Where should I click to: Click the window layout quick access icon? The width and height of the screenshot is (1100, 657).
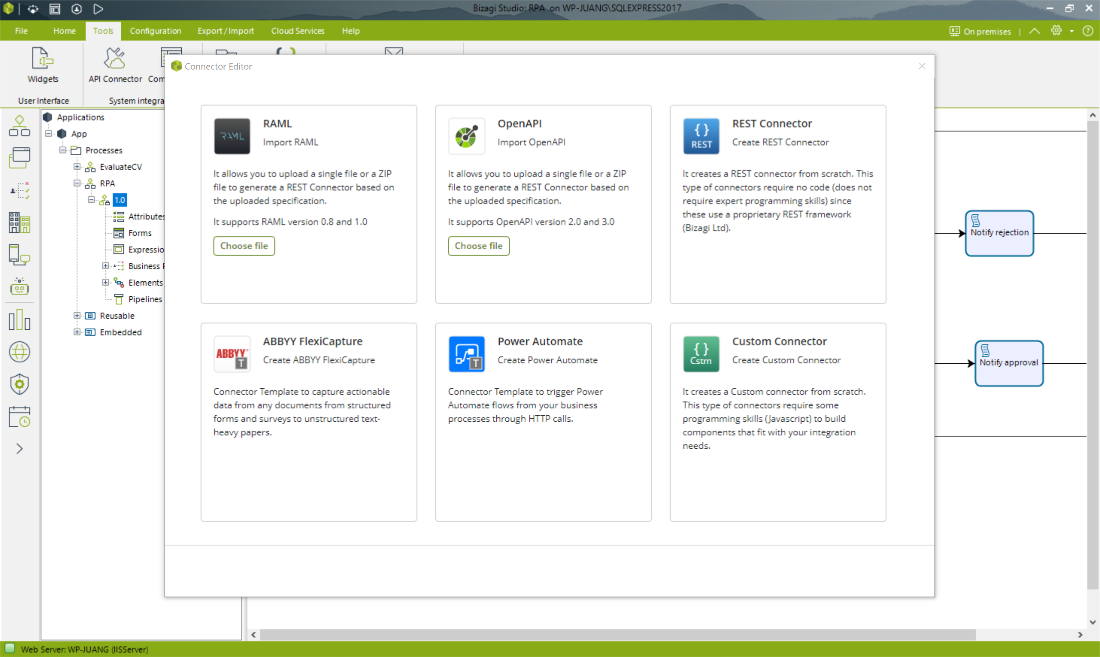point(55,9)
